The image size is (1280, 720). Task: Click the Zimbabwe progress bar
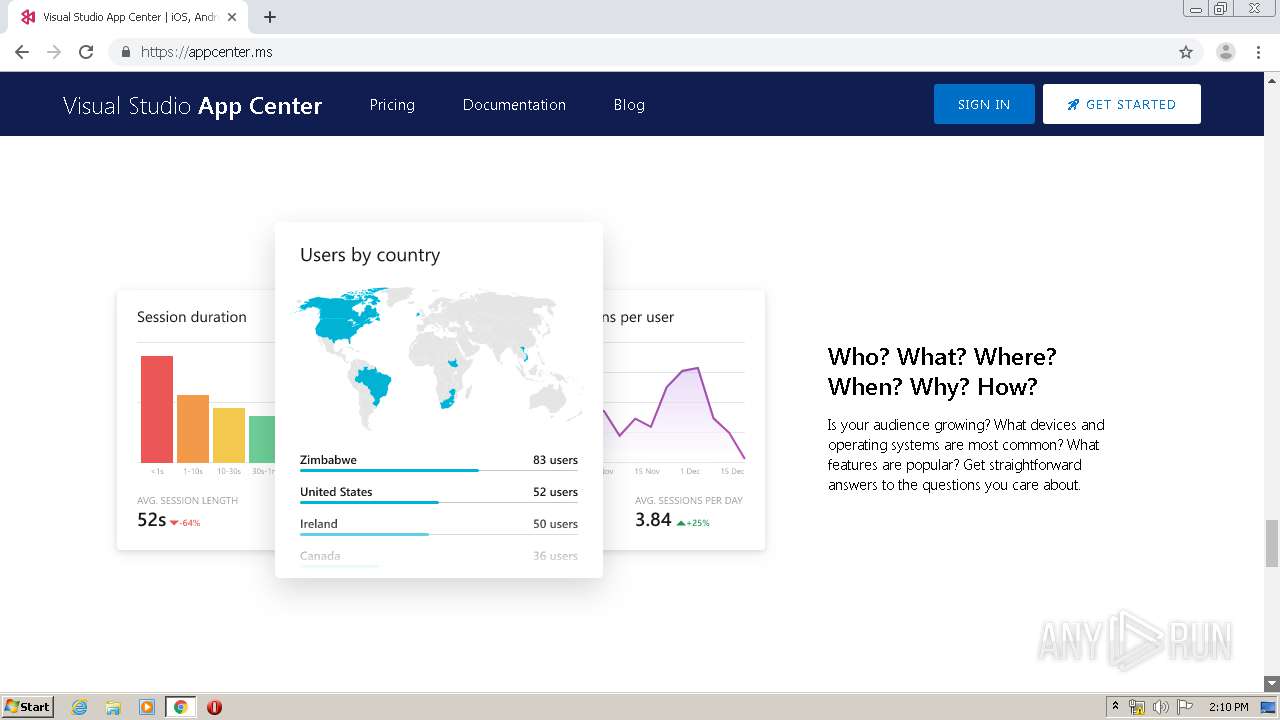[x=439, y=470]
